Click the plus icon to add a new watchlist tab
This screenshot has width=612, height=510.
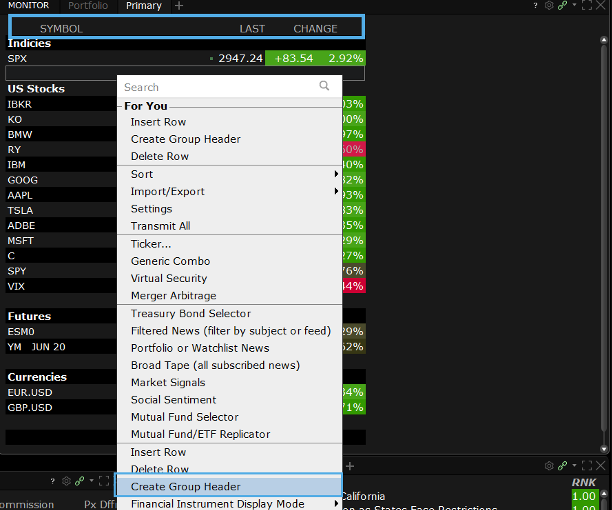point(179,6)
